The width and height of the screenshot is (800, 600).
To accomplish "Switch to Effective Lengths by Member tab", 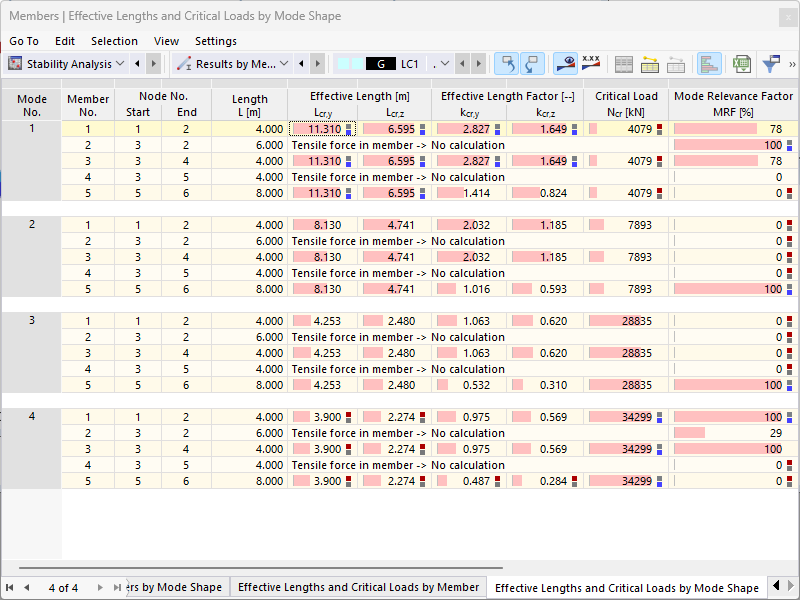I will tap(358, 587).
